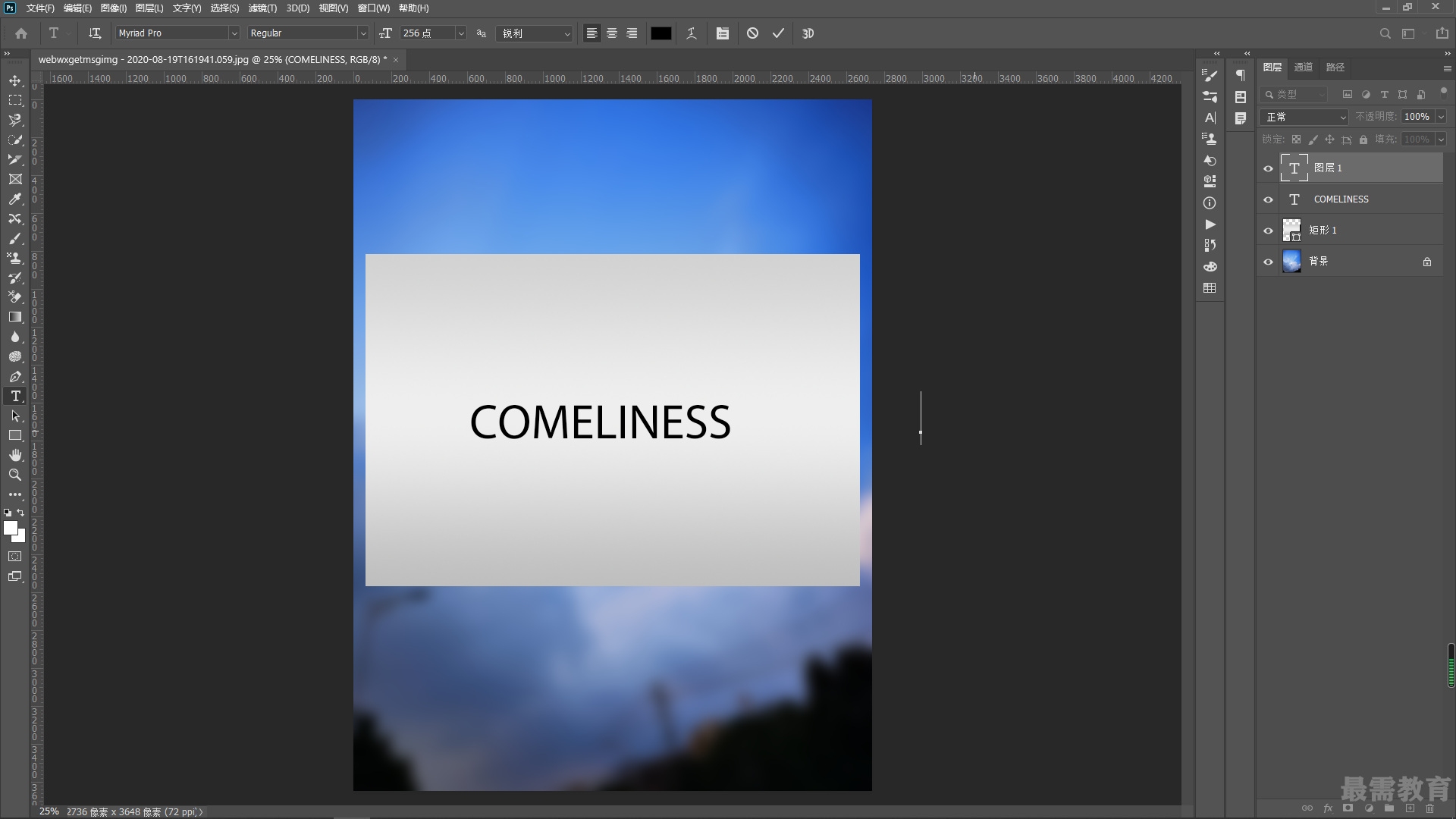This screenshot has height=819, width=1456.
Task: Hide the 图层 1 text layer
Action: [1268, 168]
